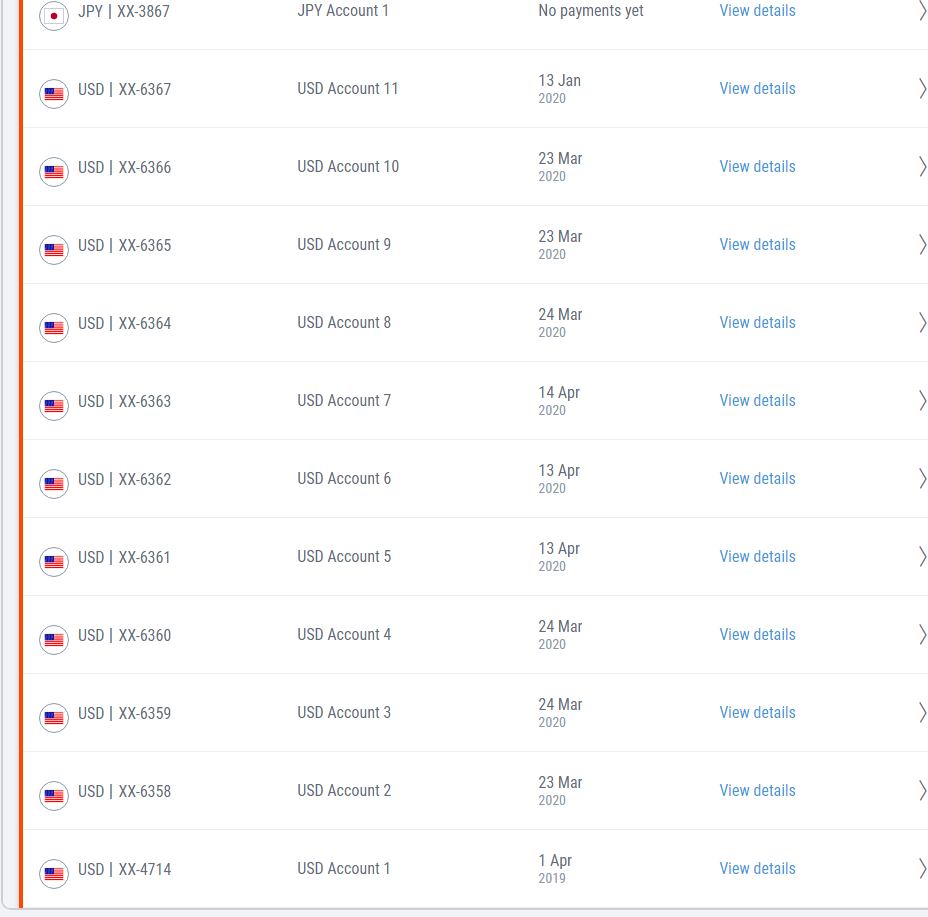
Task: Click the Japan flag icon for XX-3867
Action: (x=54, y=16)
